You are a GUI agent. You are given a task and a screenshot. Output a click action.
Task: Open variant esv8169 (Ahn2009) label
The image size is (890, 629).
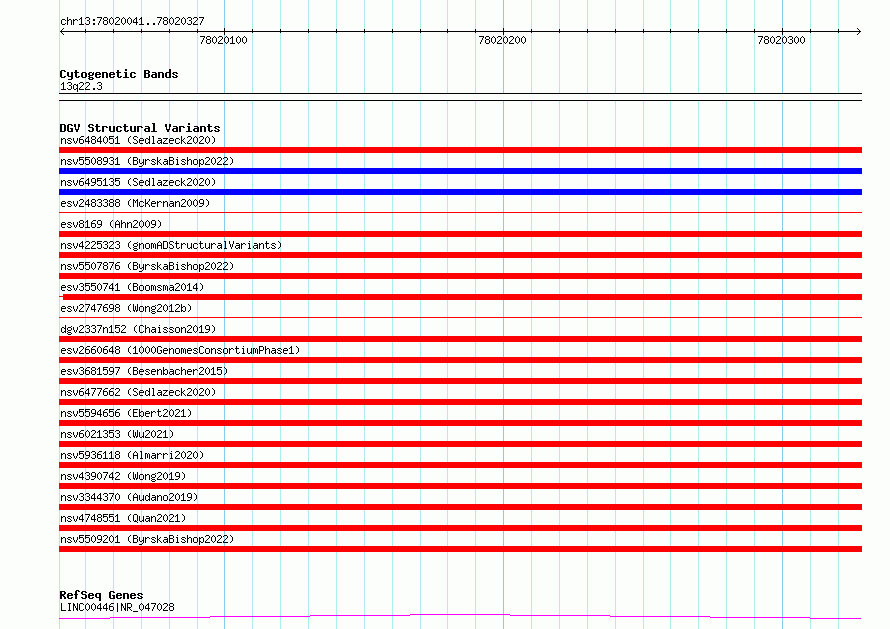click(x=111, y=224)
